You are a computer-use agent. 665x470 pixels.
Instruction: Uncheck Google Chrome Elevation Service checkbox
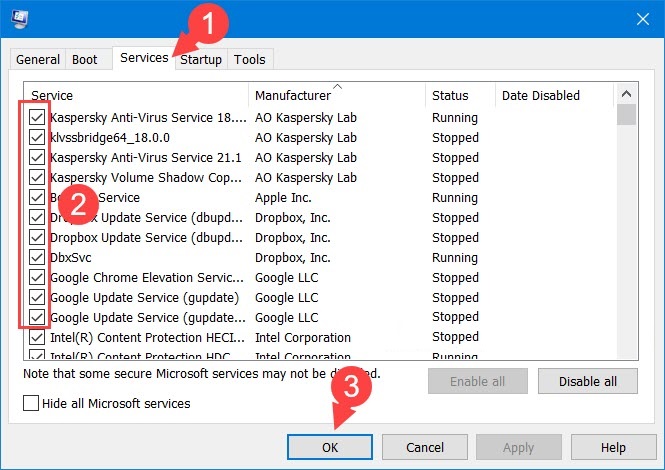37,277
